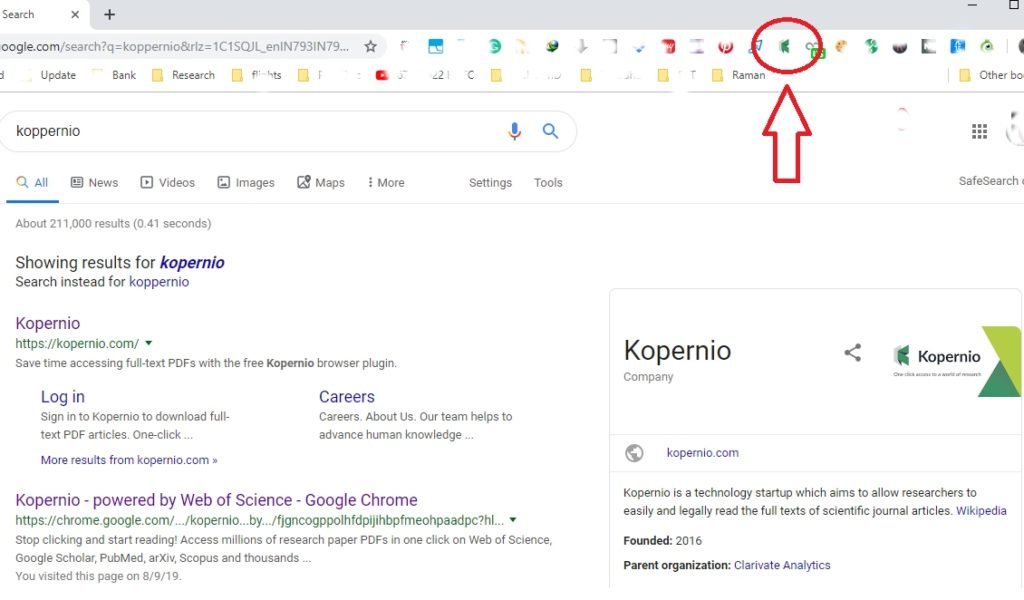Open the first Kopernio result title
The width and height of the screenshot is (1024, 600).
click(48, 323)
